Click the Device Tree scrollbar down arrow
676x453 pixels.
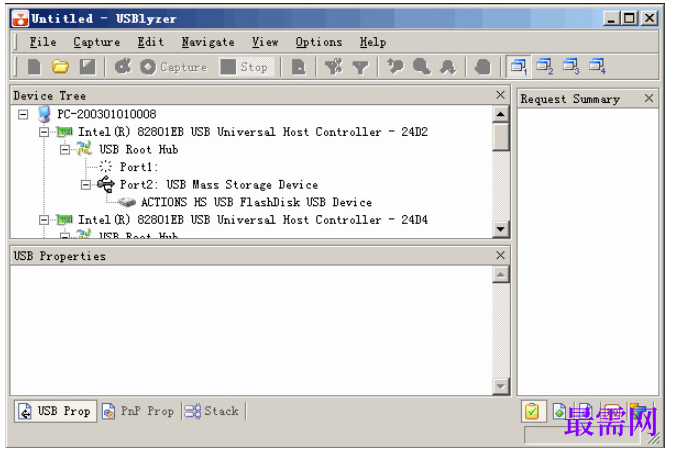coord(501,229)
